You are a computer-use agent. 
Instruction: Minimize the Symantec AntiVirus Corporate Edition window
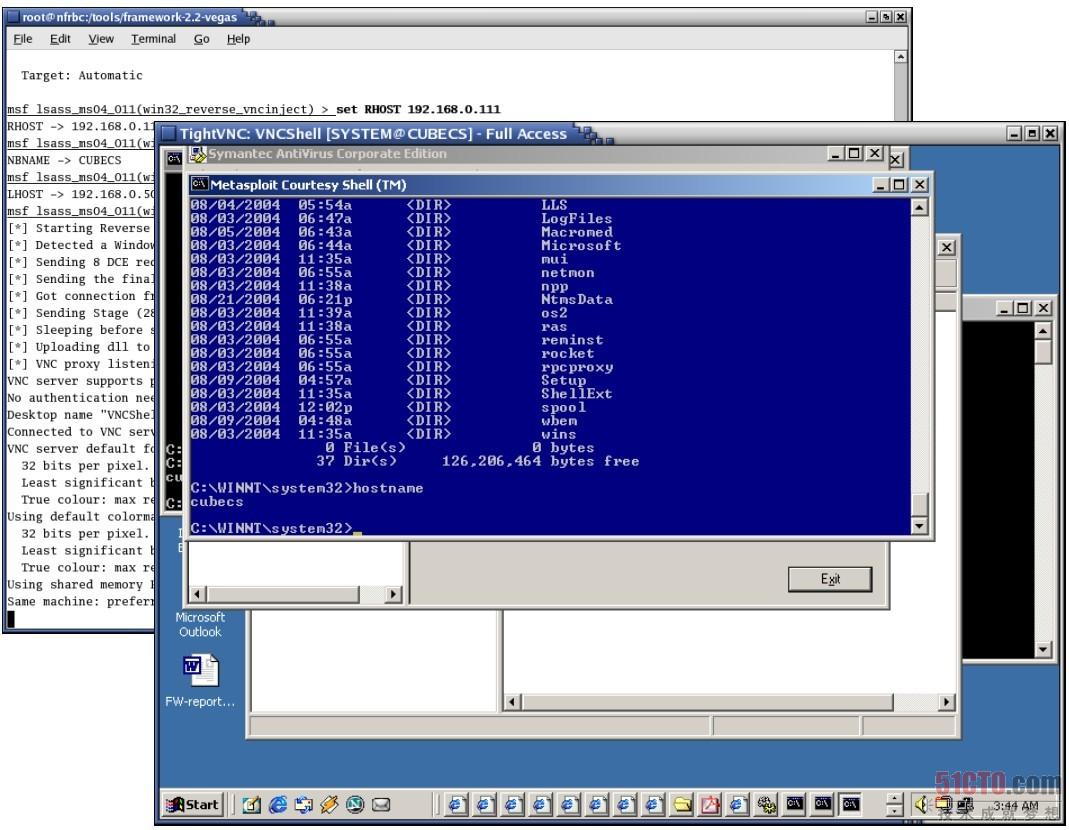pyautogui.click(x=835, y=153)
